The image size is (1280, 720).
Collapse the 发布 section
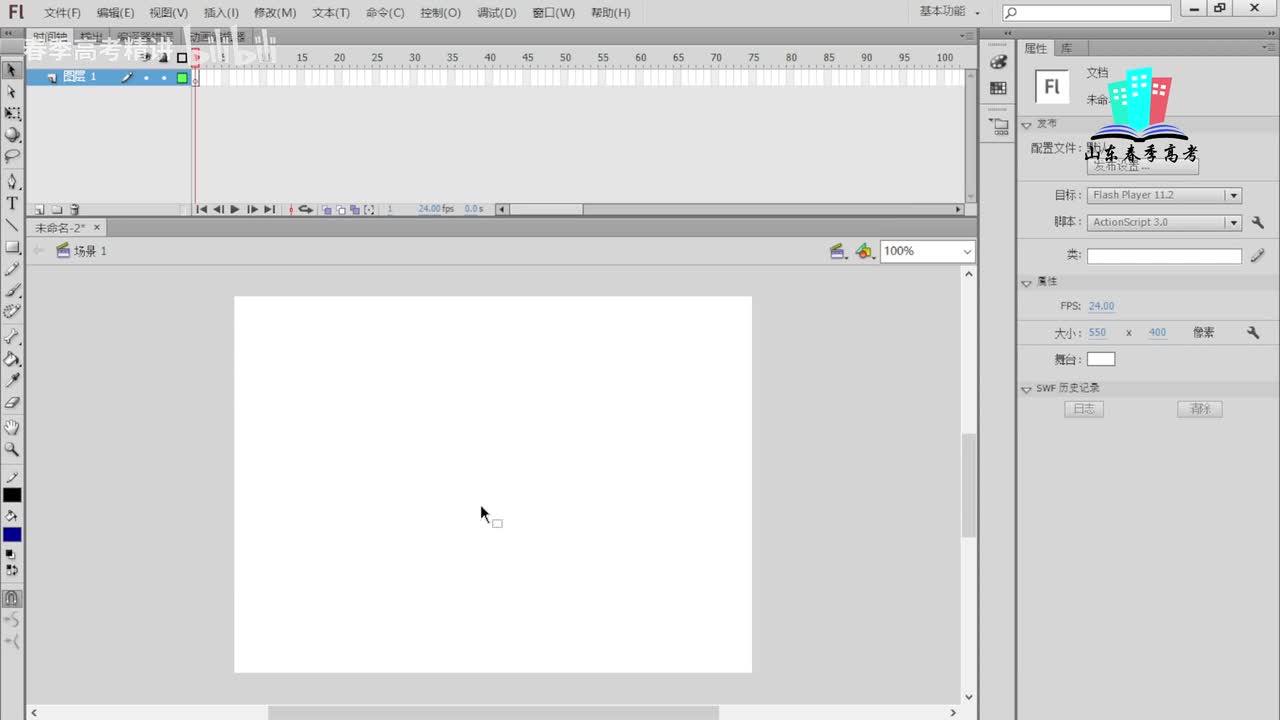tap(1026, 125)
